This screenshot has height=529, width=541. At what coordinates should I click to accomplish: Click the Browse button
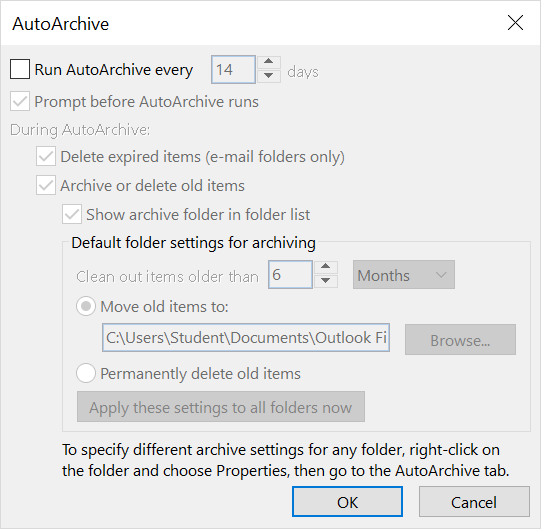click(460, 339)
